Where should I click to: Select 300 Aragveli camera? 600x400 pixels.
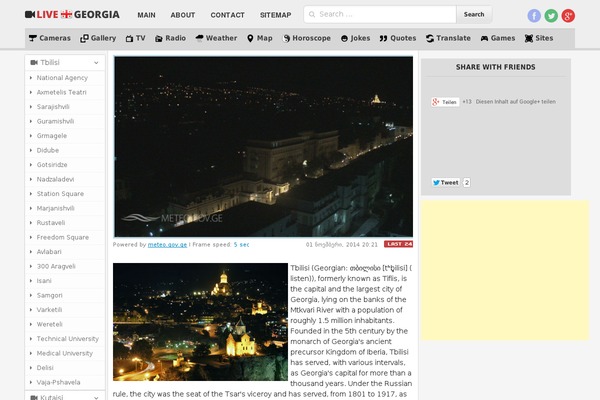56,266
